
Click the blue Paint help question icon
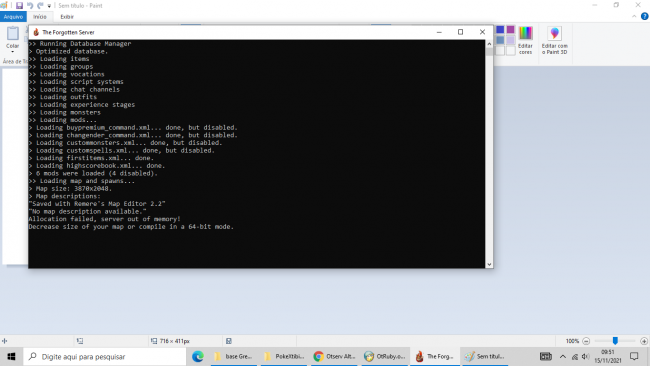point(644,16)
